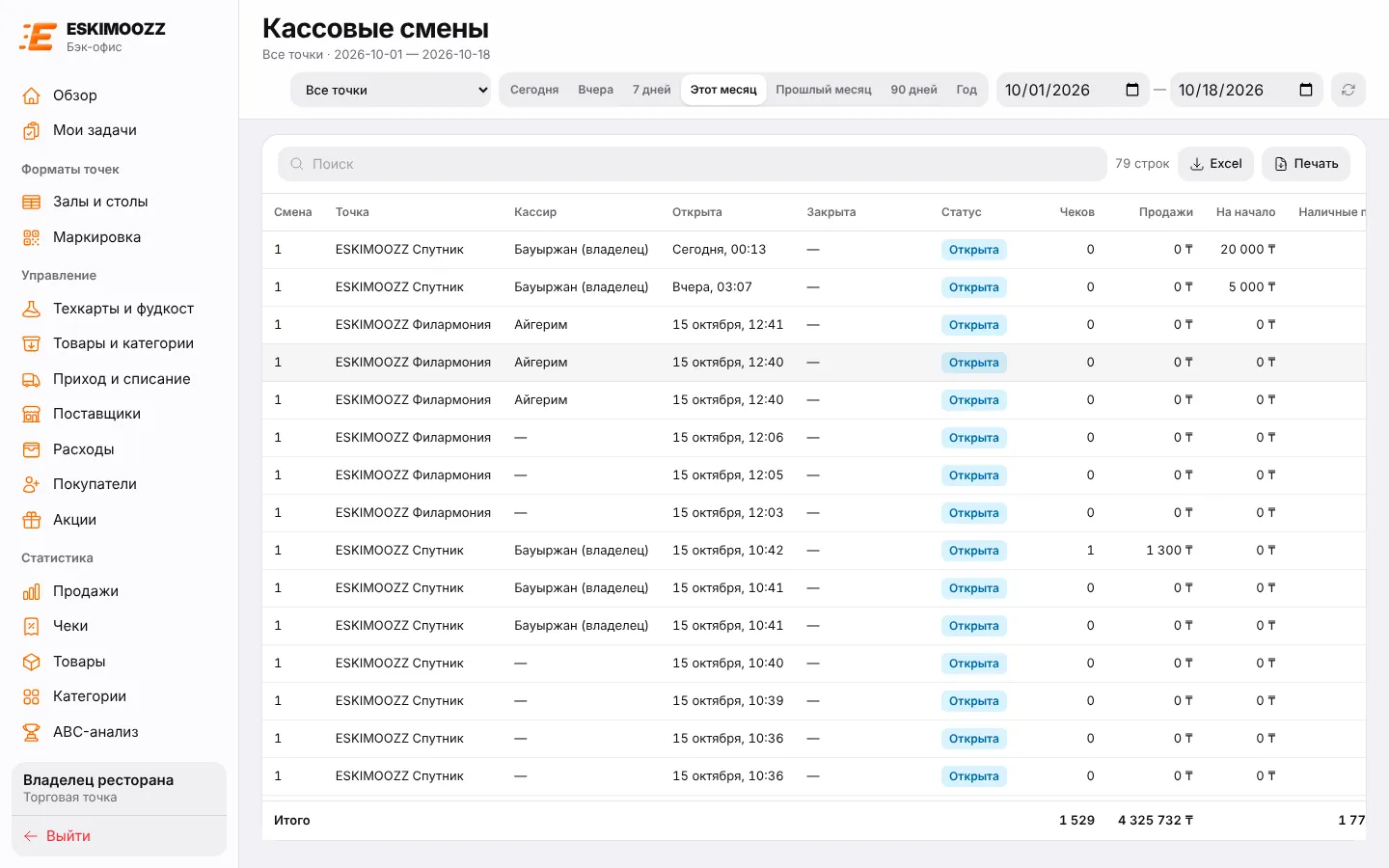
Task: Select the 90 дней period tab
Action: coord(913,90)
